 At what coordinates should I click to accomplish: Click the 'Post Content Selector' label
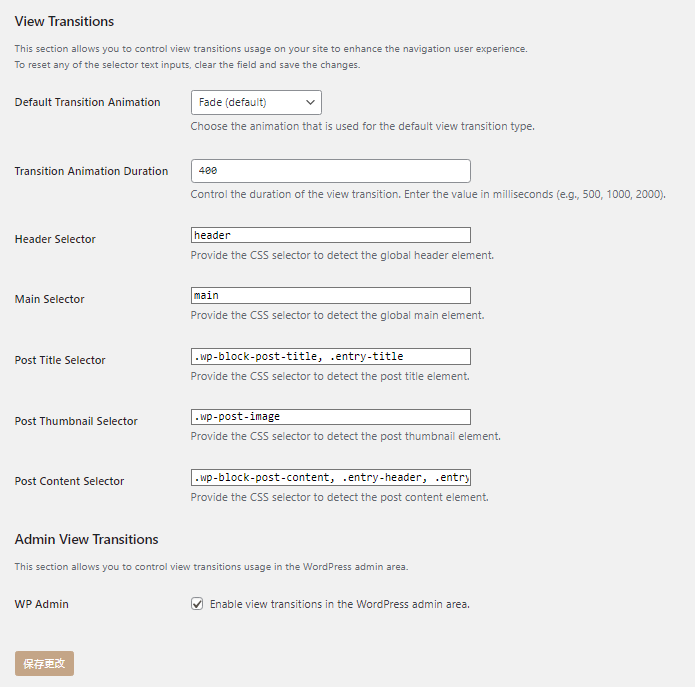[x=69, y=481]
